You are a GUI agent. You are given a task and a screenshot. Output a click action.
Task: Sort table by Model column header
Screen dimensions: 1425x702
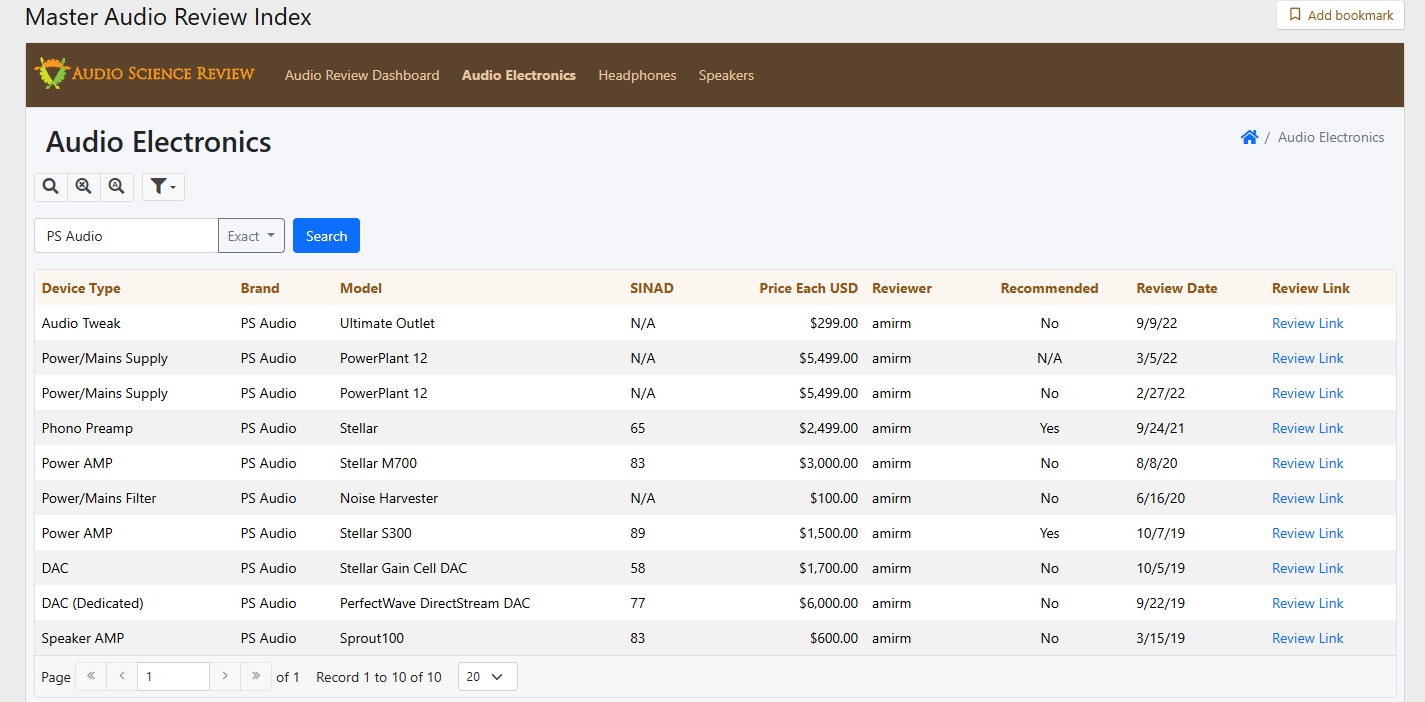pyautogui.click(x=361, y=288)
